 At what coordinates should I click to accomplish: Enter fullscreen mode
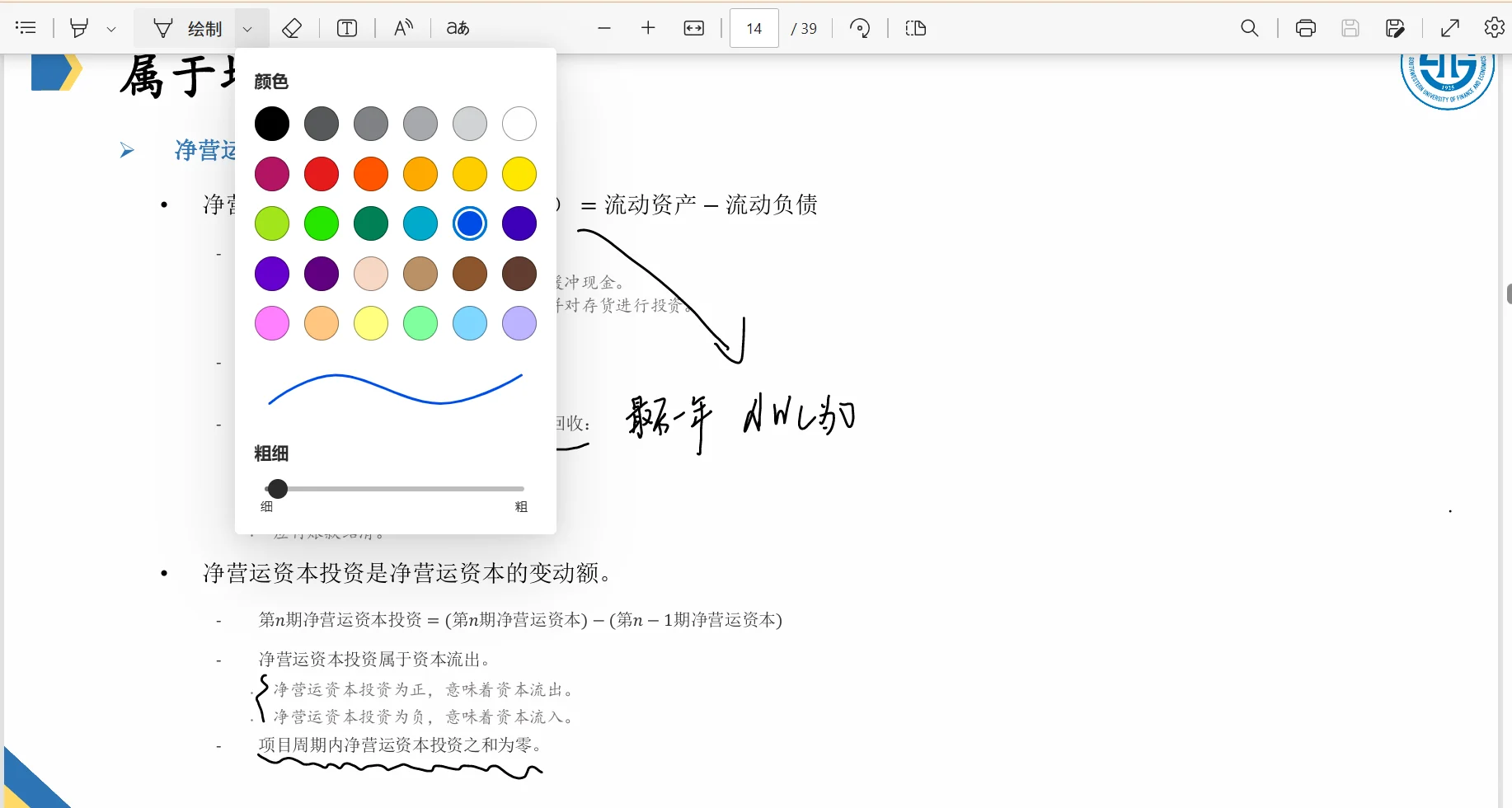[1450, 27]
